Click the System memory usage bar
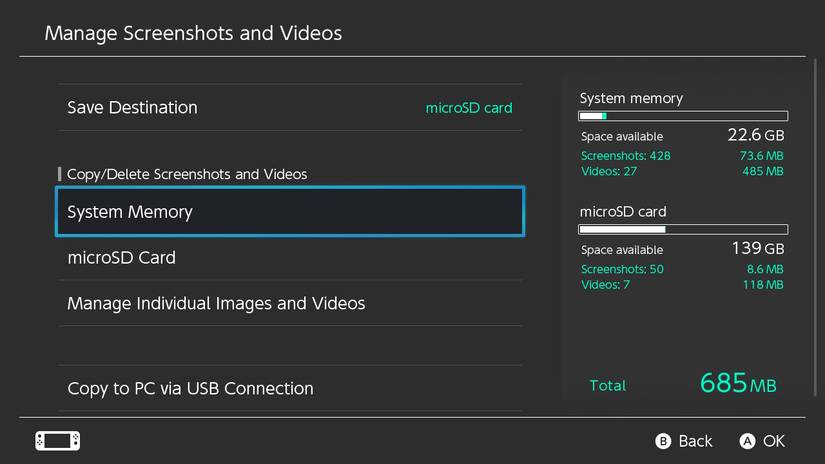This screenshot has height=464, width=825. click(x=683, y=116)
